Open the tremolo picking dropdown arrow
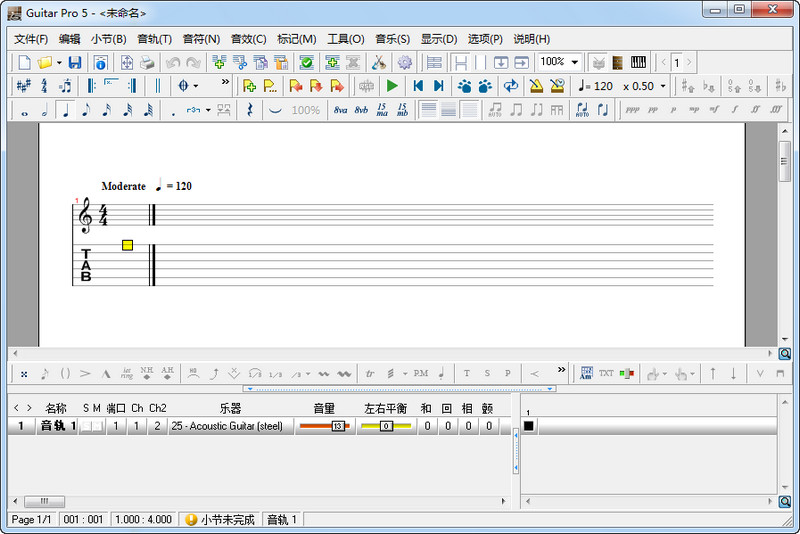Screen dimensions: 800x534 coord(405,373)
